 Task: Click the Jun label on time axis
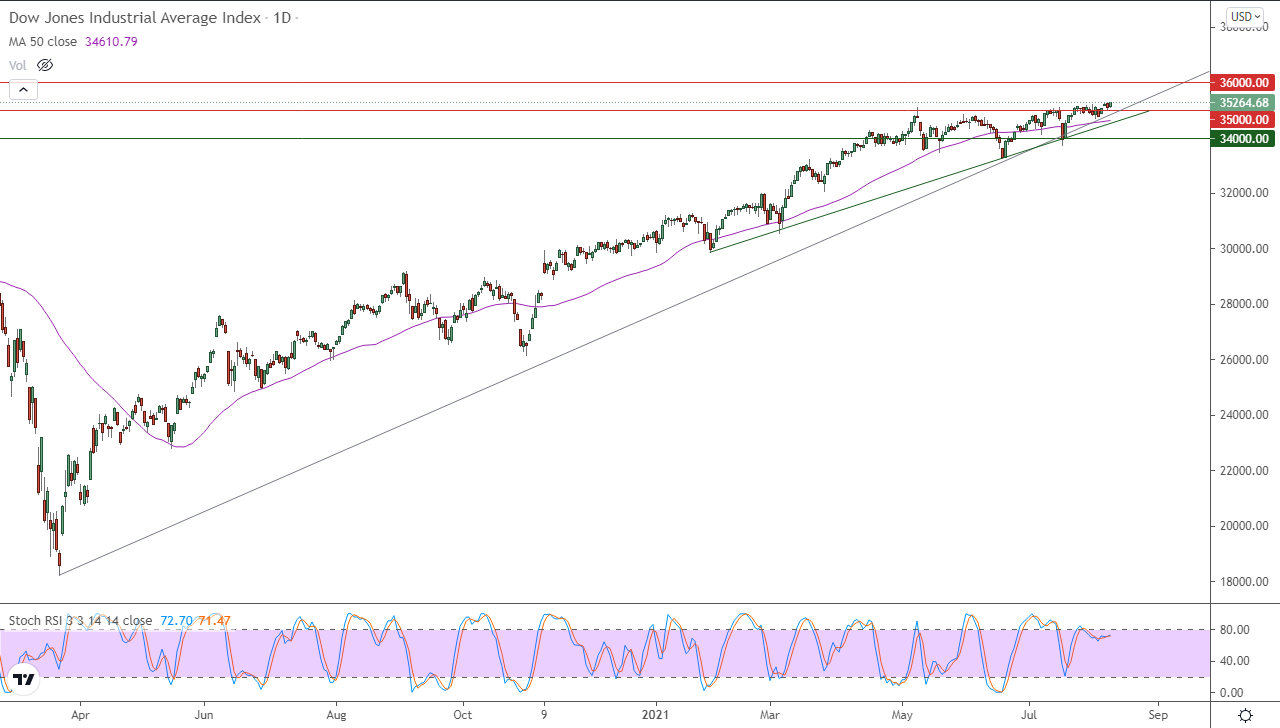(204, 716)
